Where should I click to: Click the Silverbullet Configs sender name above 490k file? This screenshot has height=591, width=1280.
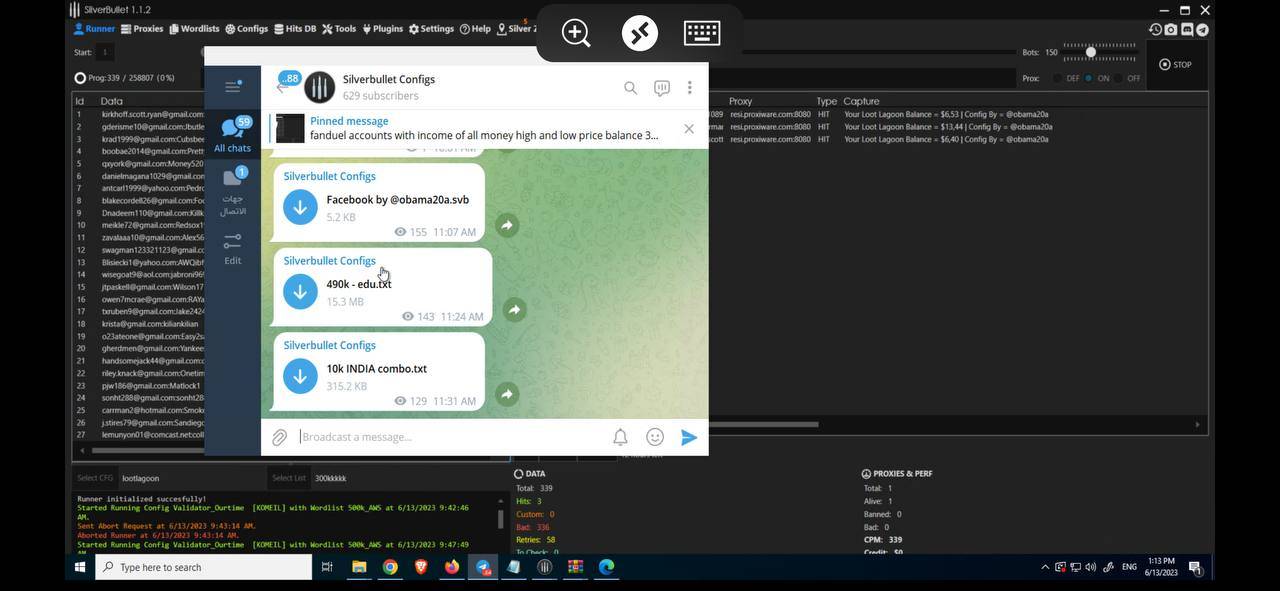tap(330, 260)
